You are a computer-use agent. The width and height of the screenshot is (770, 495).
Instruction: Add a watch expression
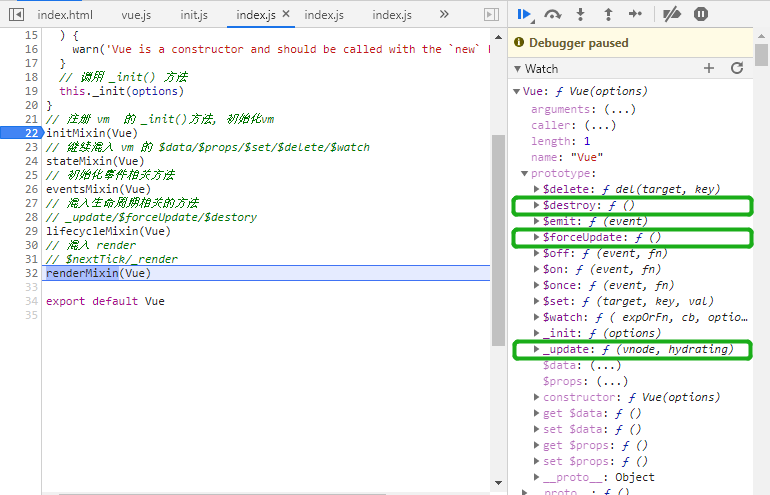pos(709,68)
